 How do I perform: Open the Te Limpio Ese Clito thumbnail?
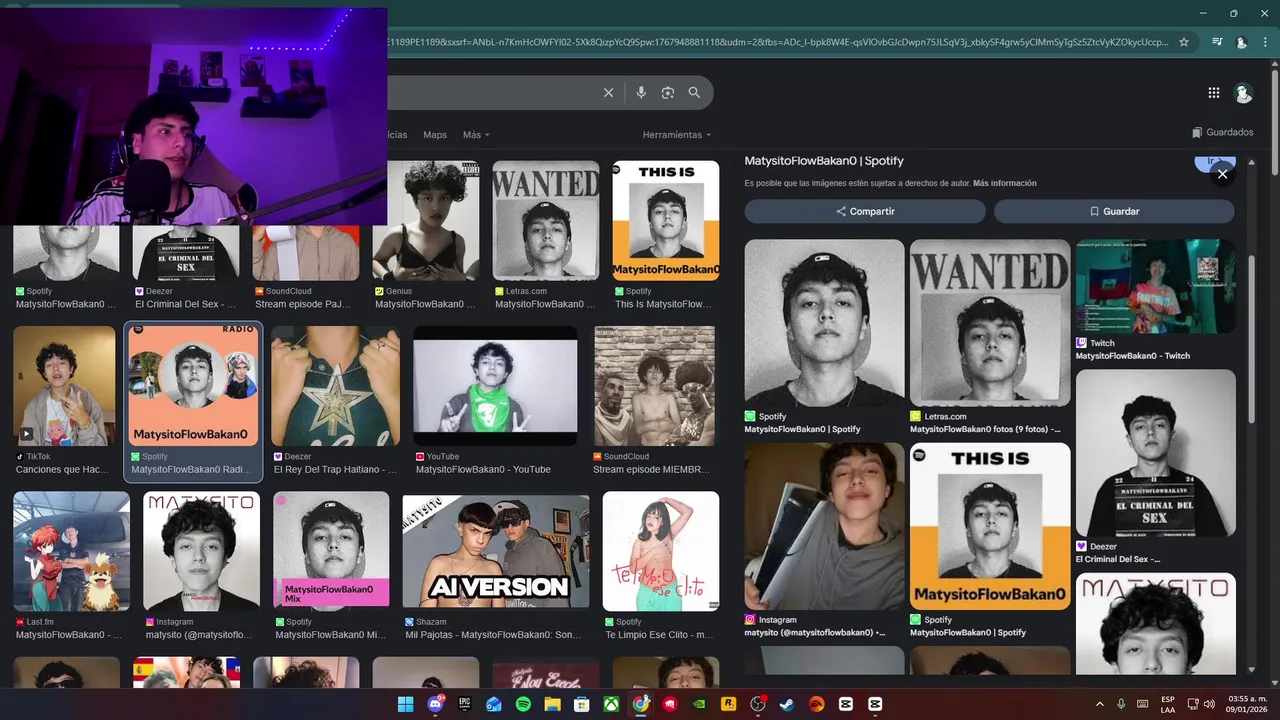[x=661, y=551]
